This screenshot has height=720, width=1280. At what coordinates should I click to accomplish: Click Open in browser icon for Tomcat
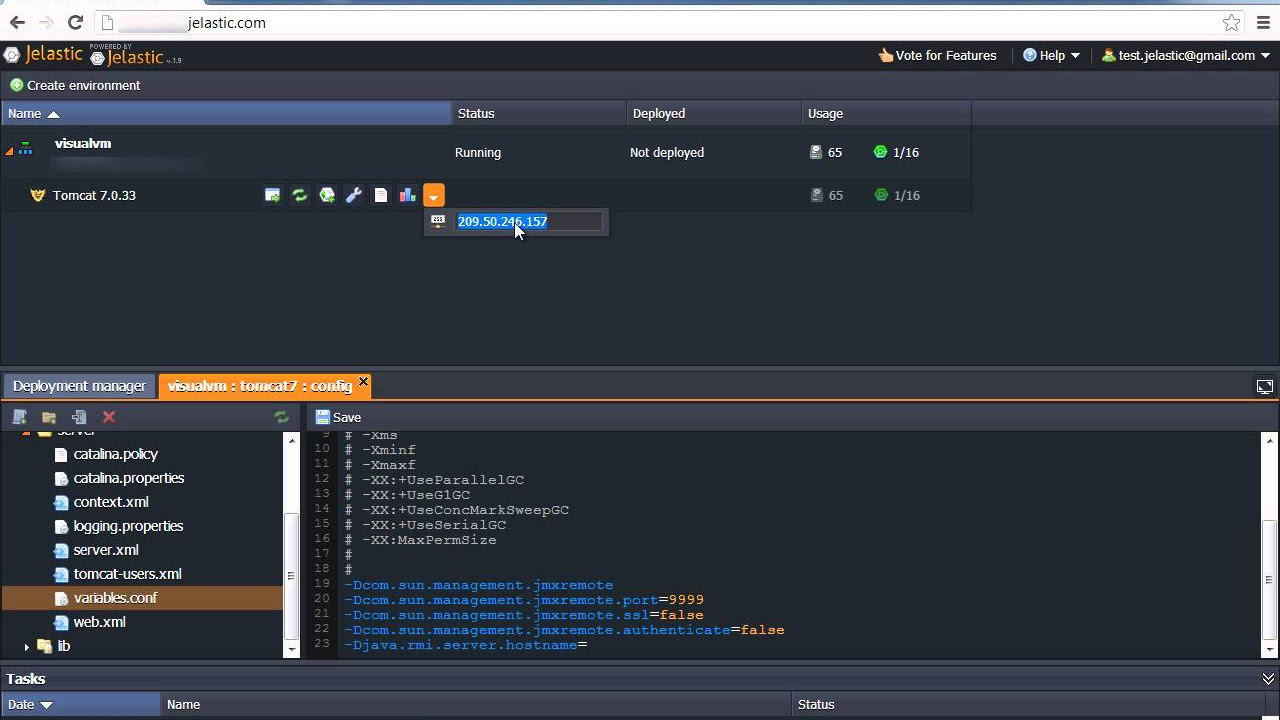coord(272,195)
